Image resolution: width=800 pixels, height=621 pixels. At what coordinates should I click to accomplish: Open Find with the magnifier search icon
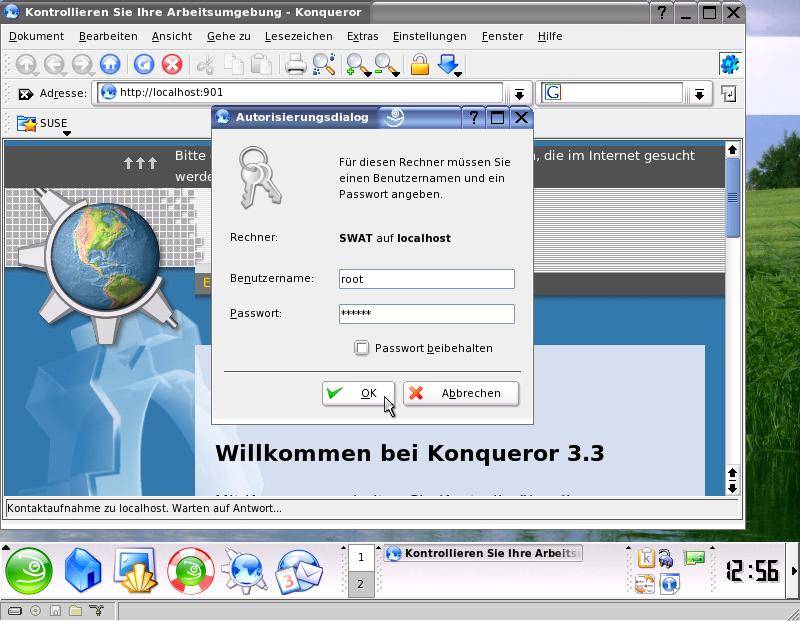323,64
